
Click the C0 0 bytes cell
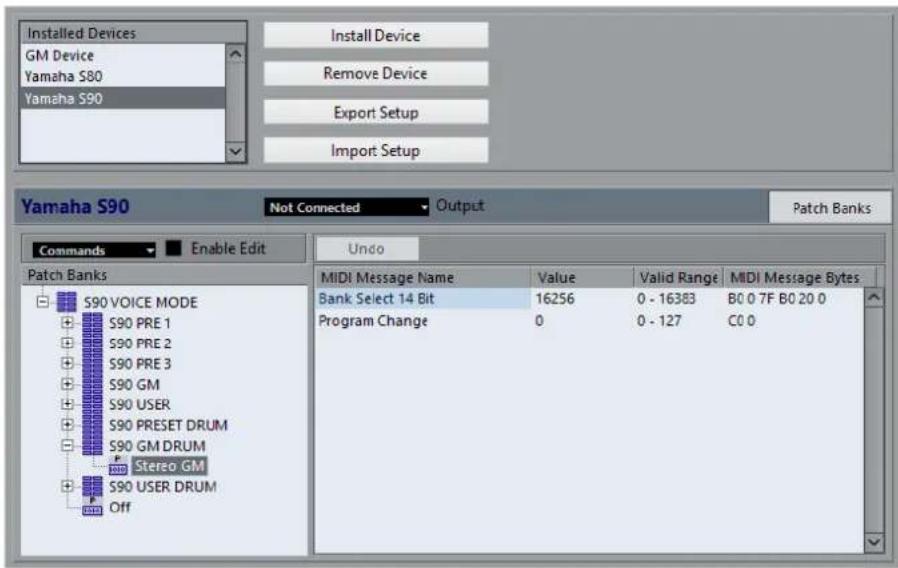(742, 321)
